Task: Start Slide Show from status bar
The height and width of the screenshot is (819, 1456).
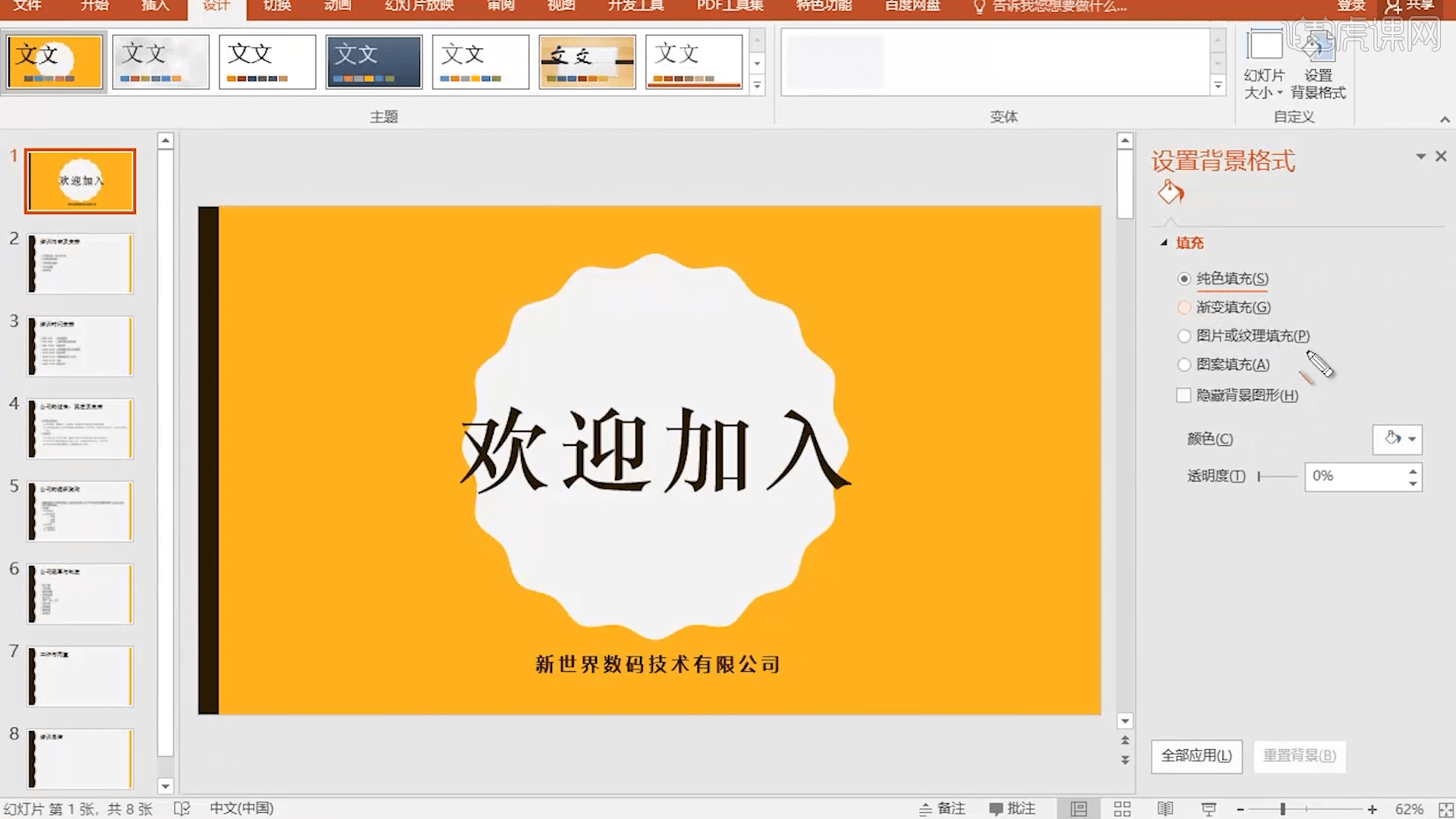Action: 1209,808
